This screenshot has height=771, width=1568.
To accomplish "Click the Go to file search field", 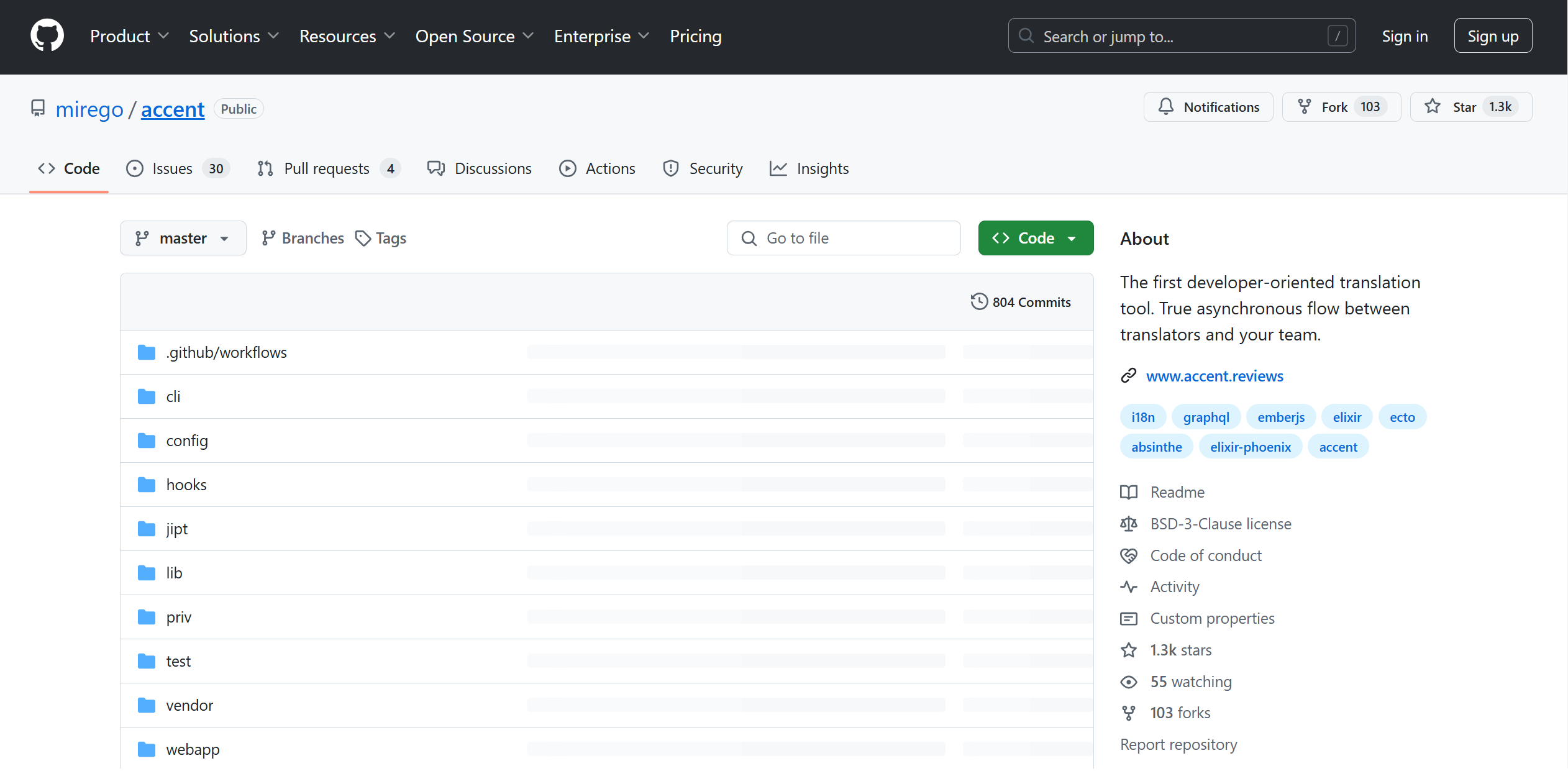I will coord(844,238).
